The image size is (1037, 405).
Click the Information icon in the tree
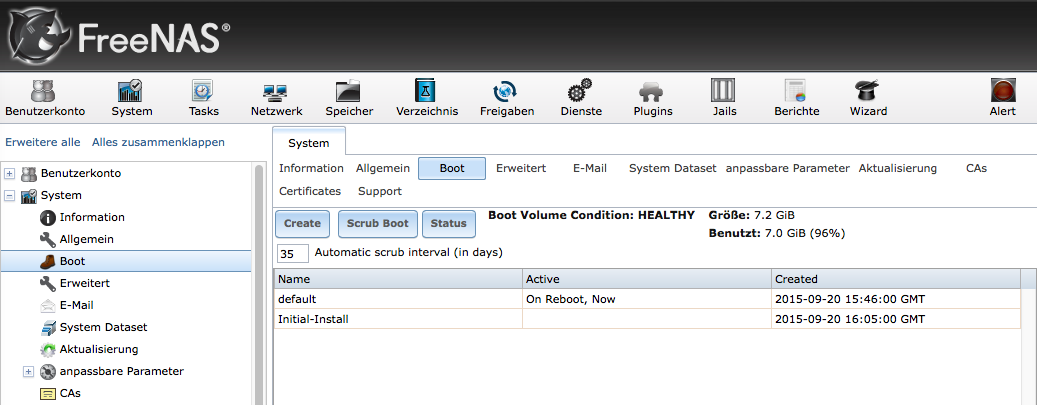pyautogui.click(x=48, y=217)
